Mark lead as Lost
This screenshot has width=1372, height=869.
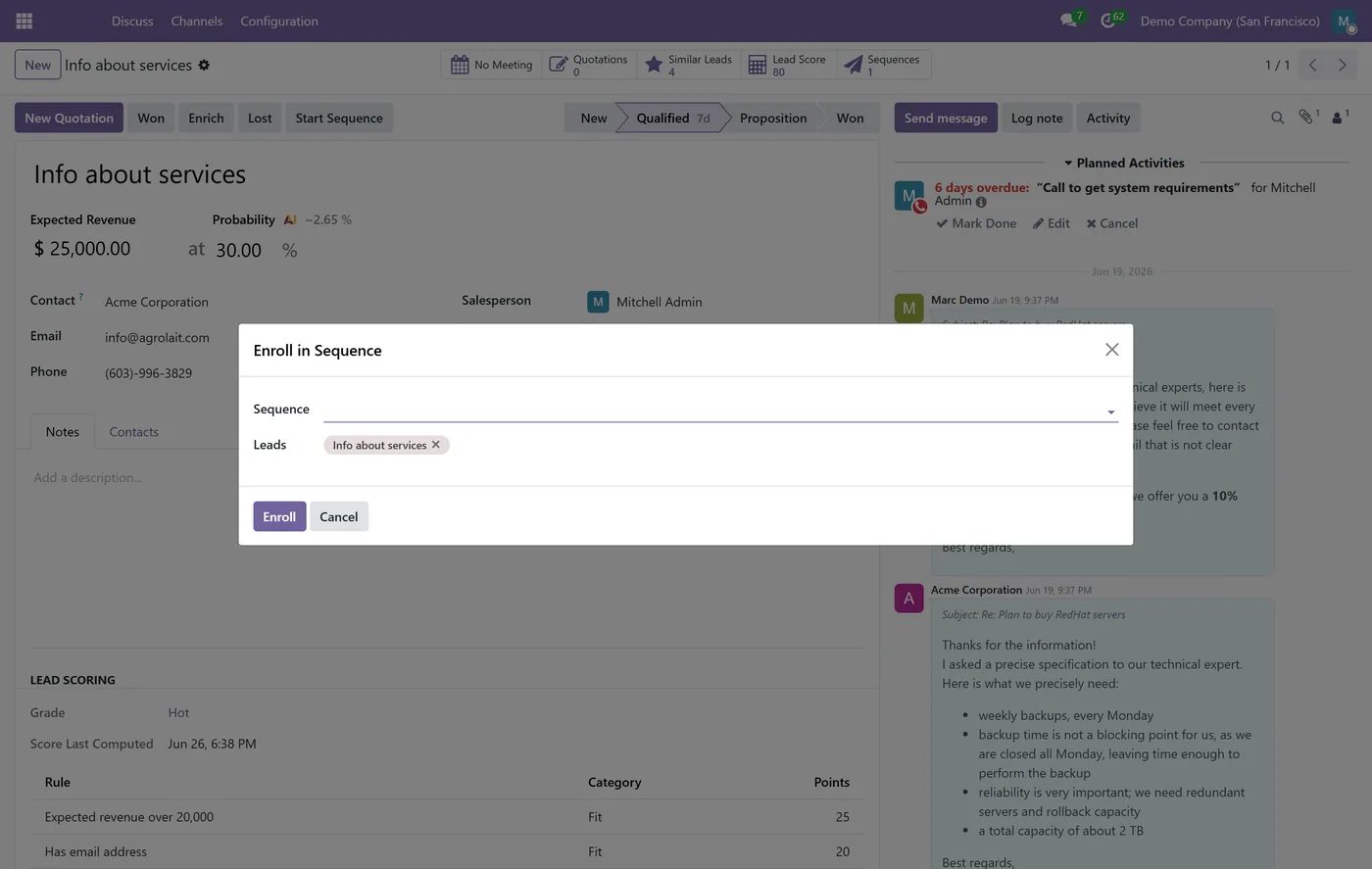(260, 118)
